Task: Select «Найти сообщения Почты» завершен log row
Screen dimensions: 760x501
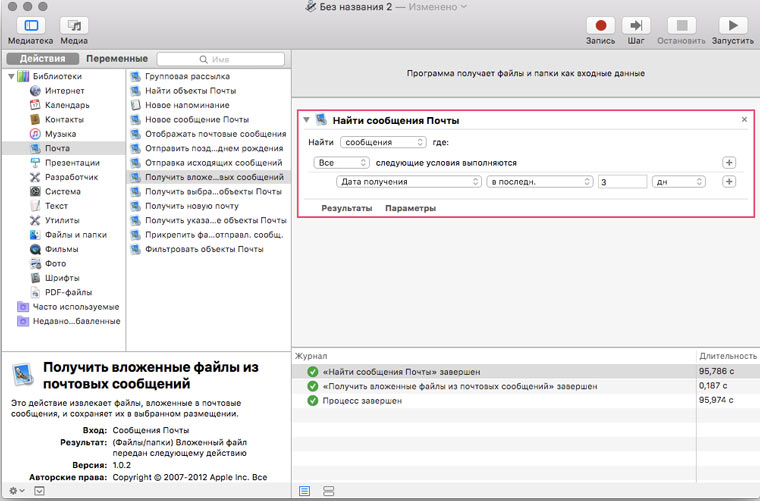Action: (x=526, y=372)
